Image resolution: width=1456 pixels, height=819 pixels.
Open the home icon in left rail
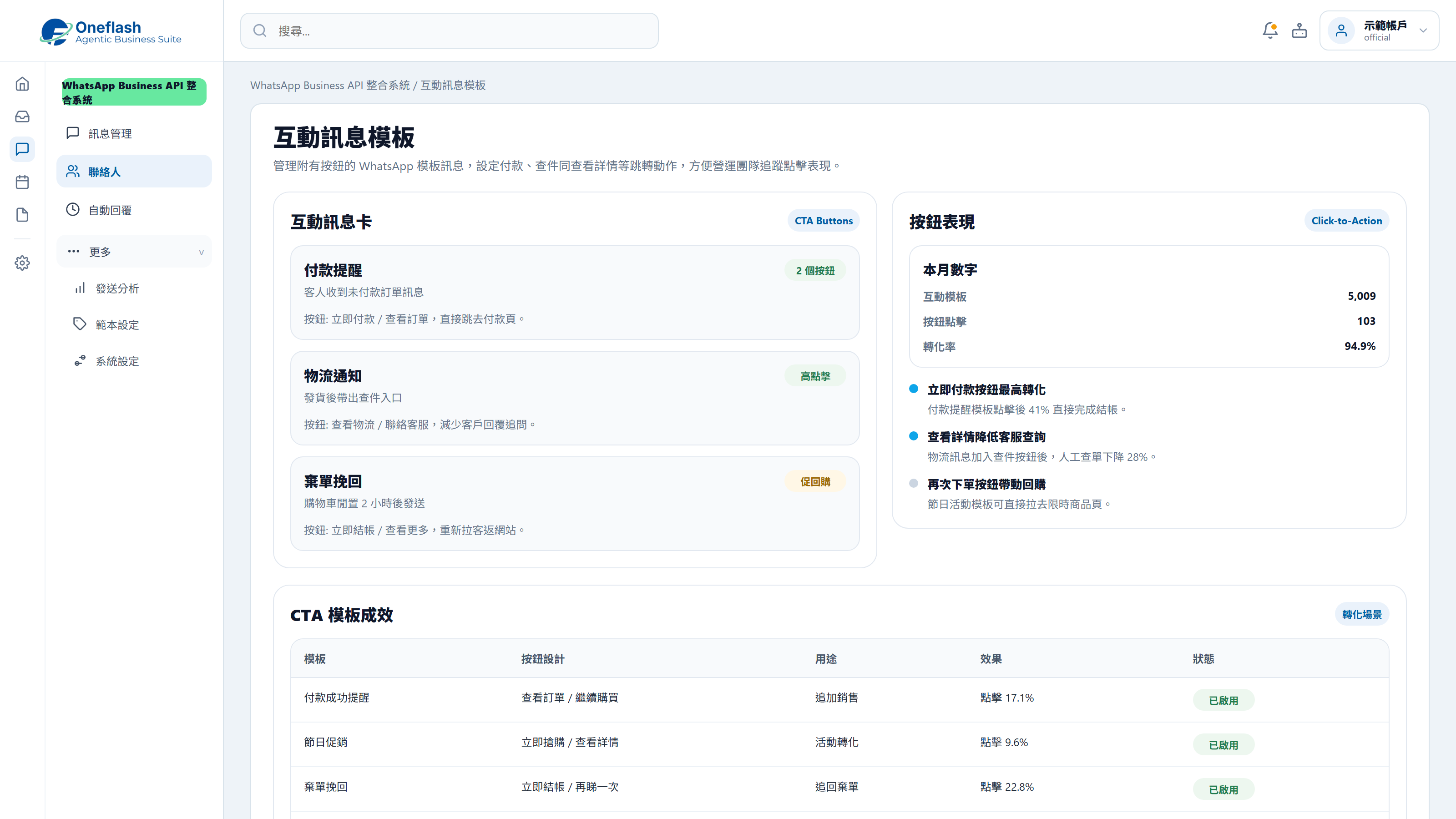(22, 84)
